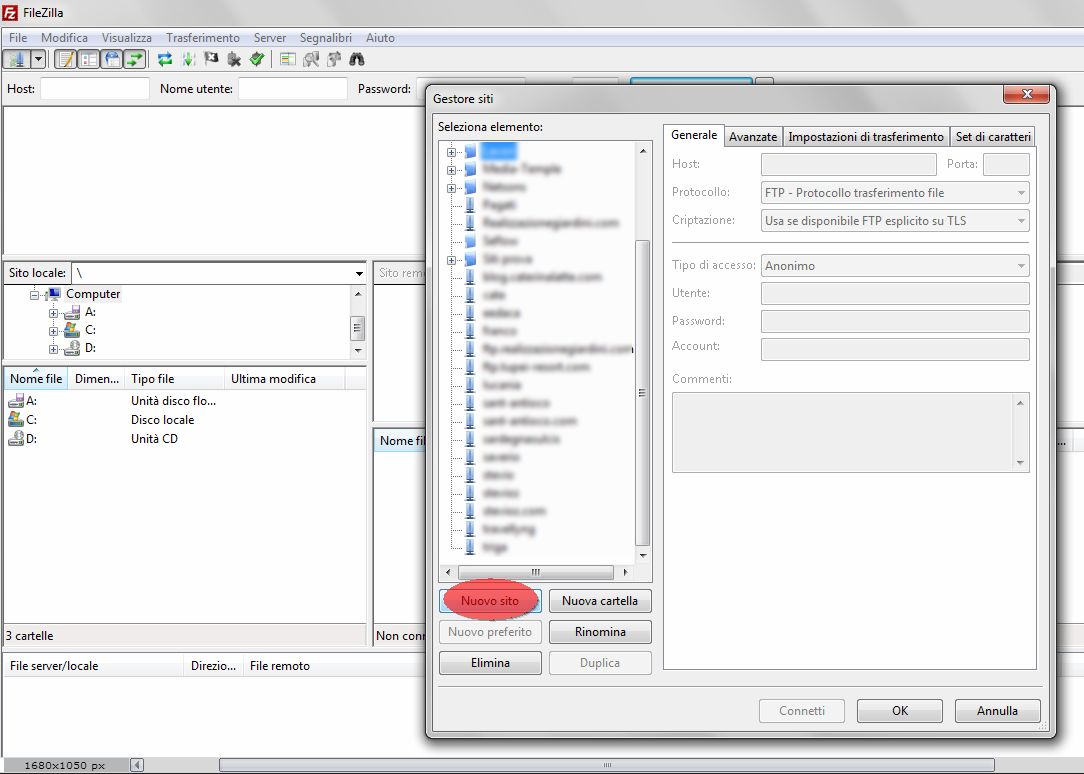Click the Nuovo sito button
Viewport: 1084px width, 774px height.
coord(490,601)
